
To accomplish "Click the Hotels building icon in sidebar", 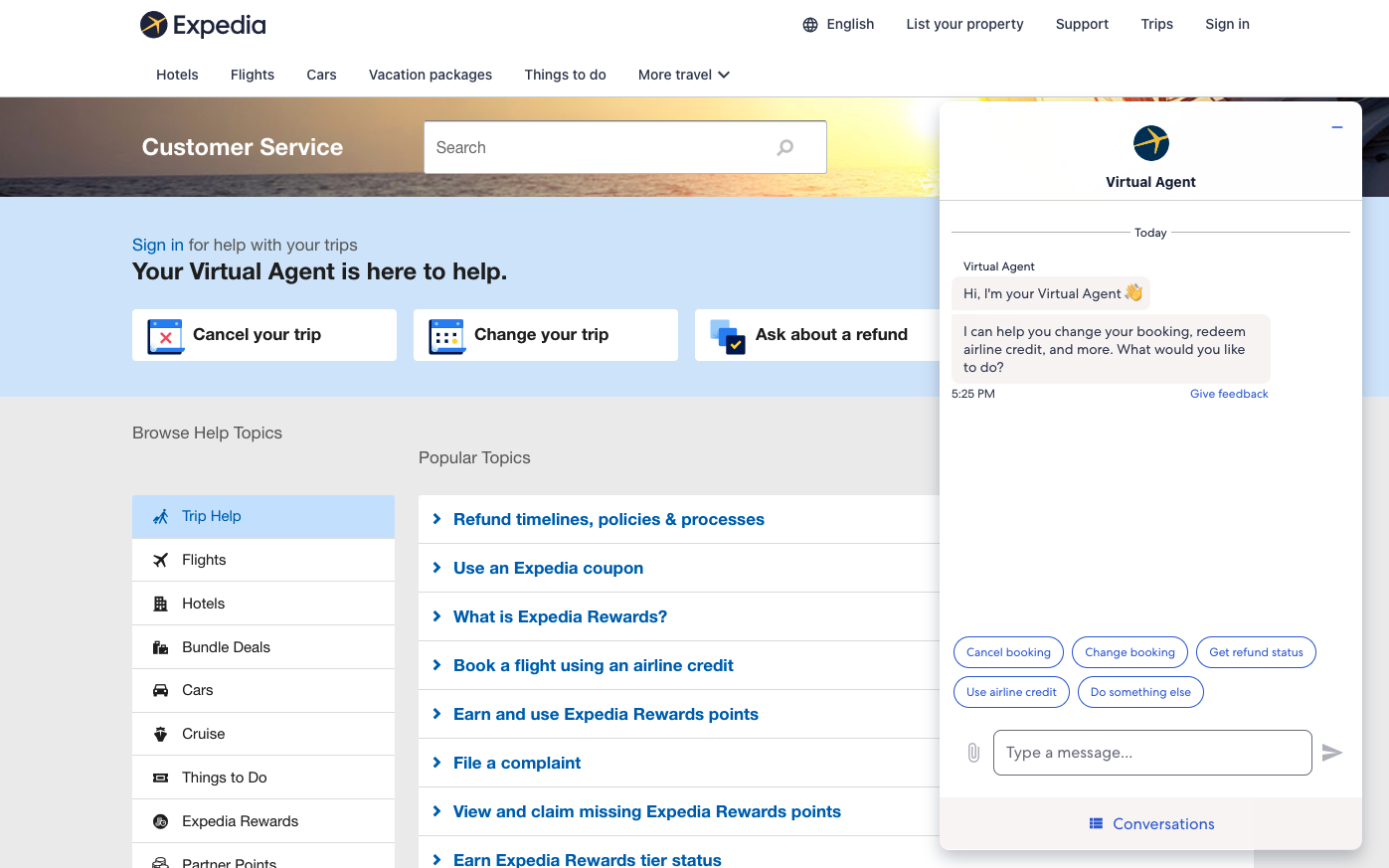I will (x=160, y=604).
